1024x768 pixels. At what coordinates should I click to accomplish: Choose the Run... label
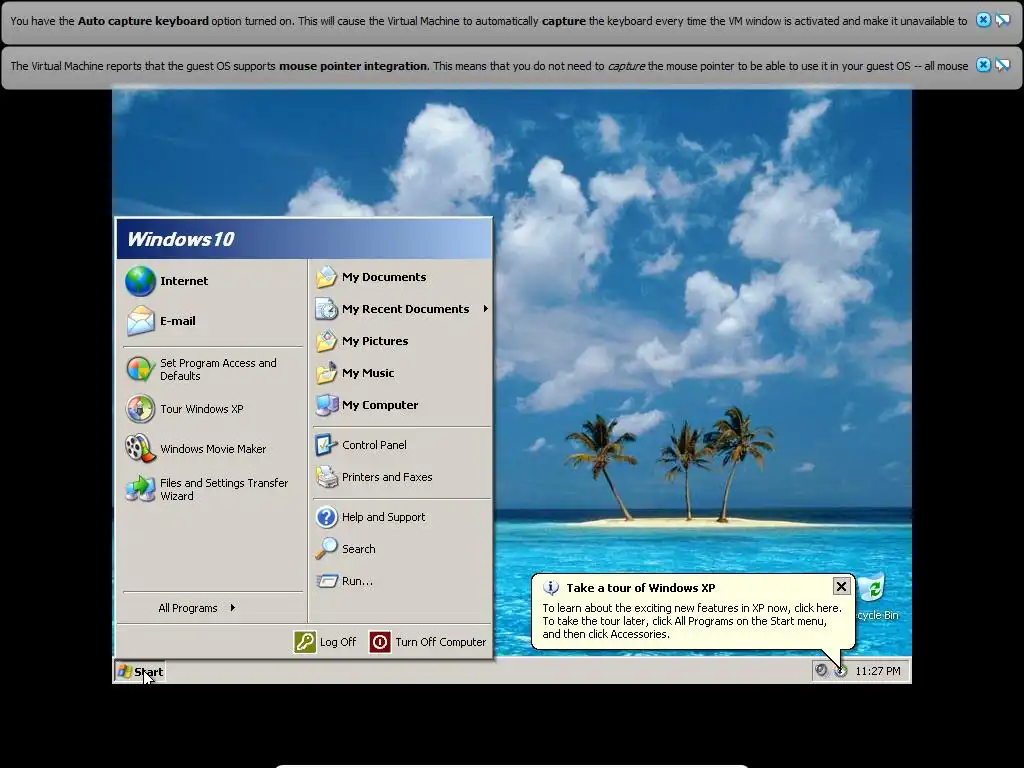pyautogui.click(x=357, y=581)
